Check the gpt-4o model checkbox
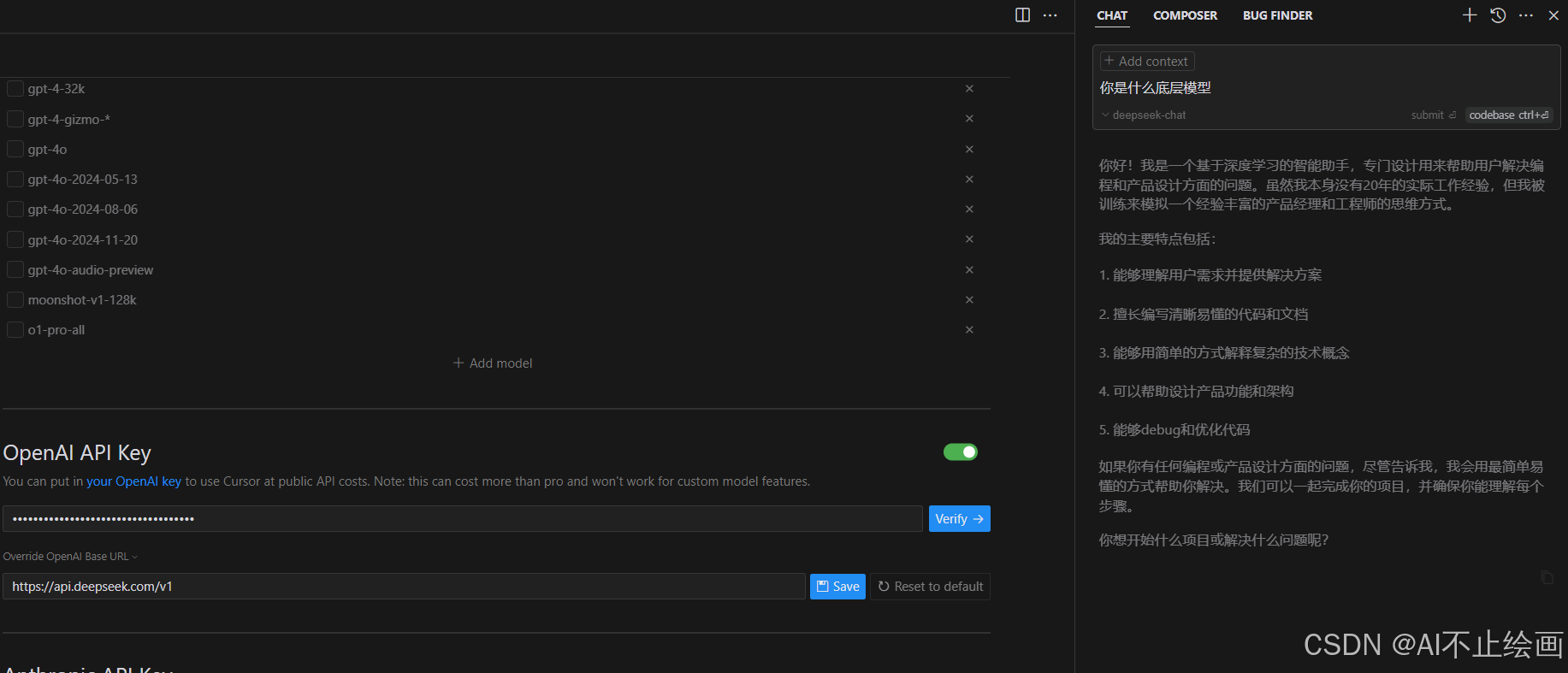 coord(15,149)
